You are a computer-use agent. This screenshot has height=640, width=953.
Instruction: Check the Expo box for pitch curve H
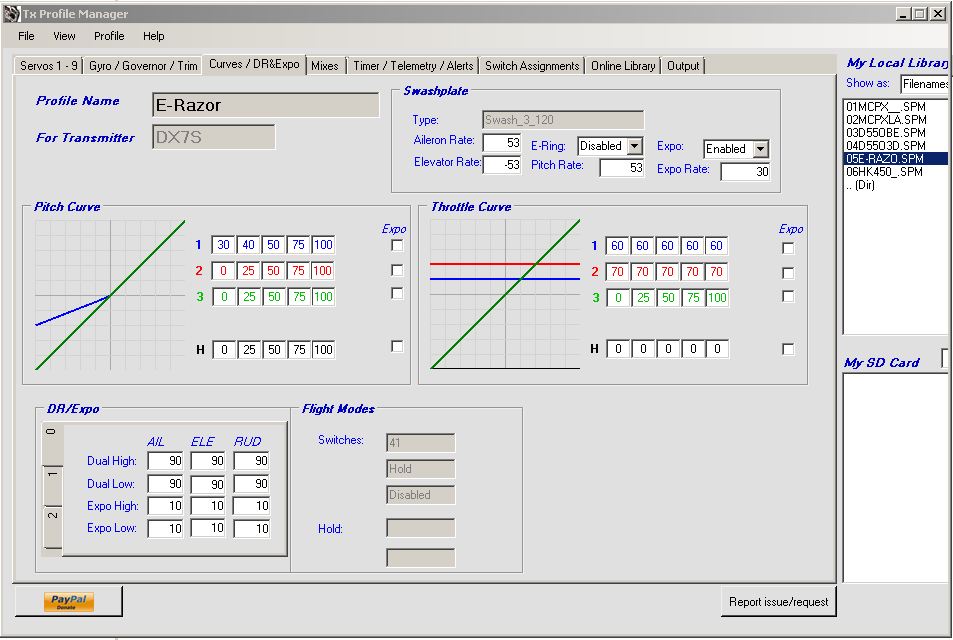coord(397,347)
